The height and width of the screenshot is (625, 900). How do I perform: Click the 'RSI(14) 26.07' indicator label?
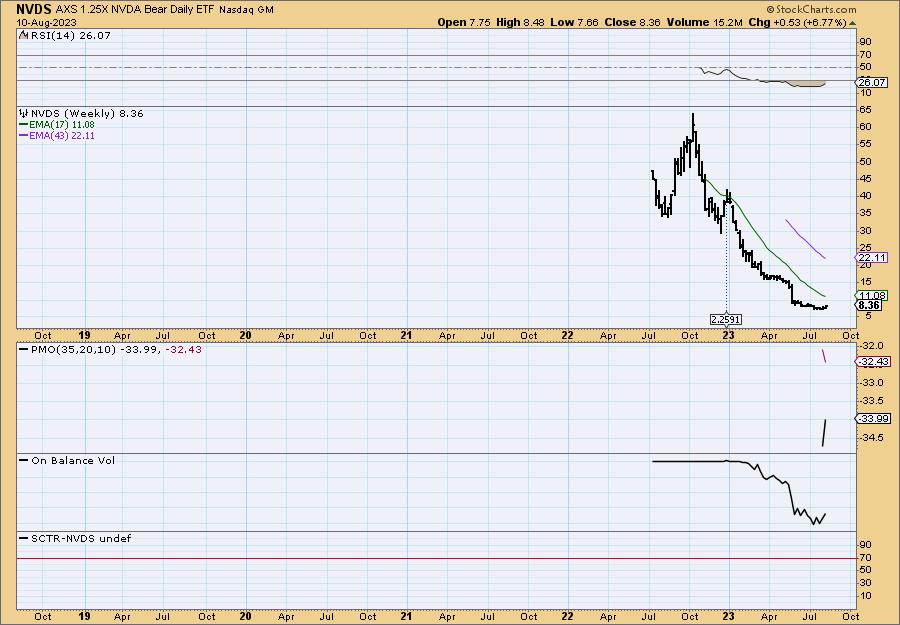(x=71, y=36)
